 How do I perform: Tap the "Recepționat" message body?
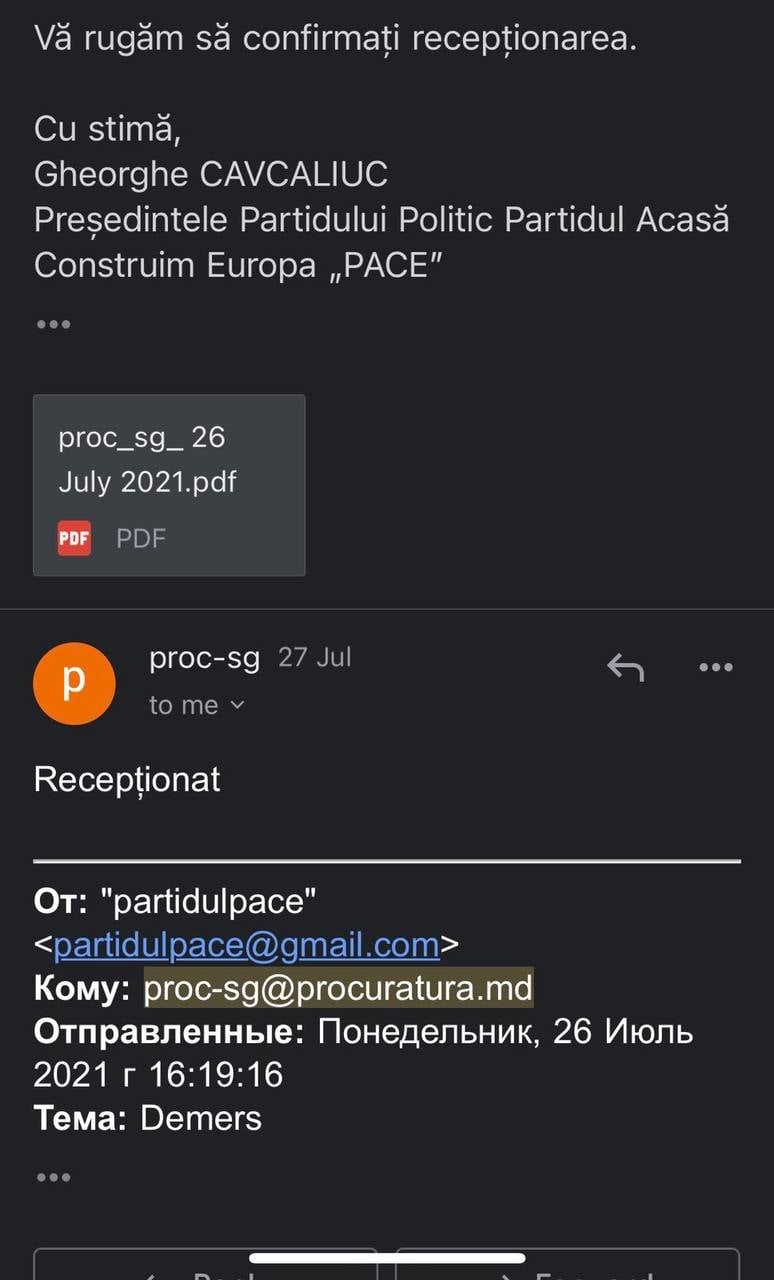click(x=127, y=780)
